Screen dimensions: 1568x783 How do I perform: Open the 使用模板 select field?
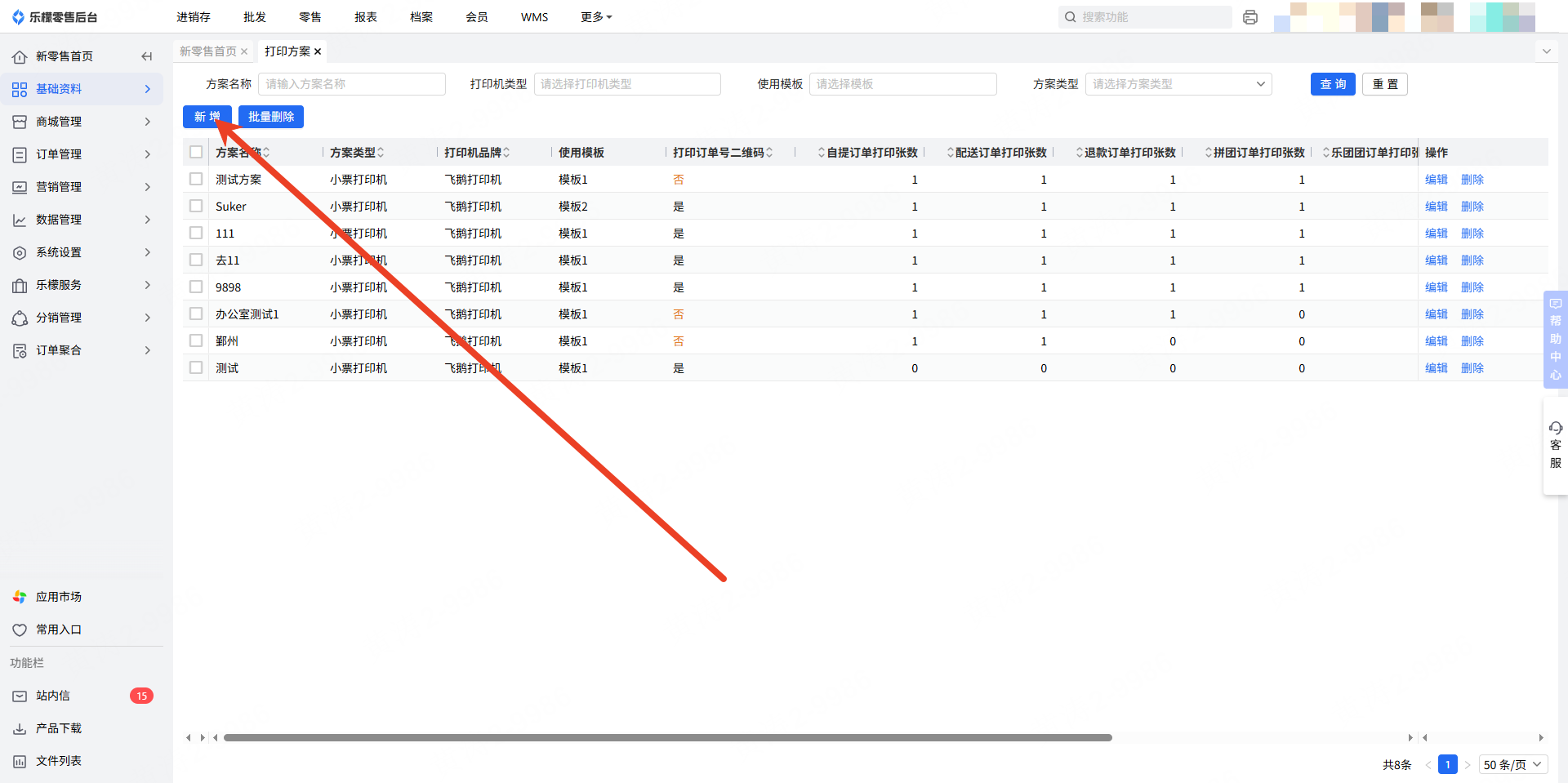pyautogui.click(x=903, y=84)
